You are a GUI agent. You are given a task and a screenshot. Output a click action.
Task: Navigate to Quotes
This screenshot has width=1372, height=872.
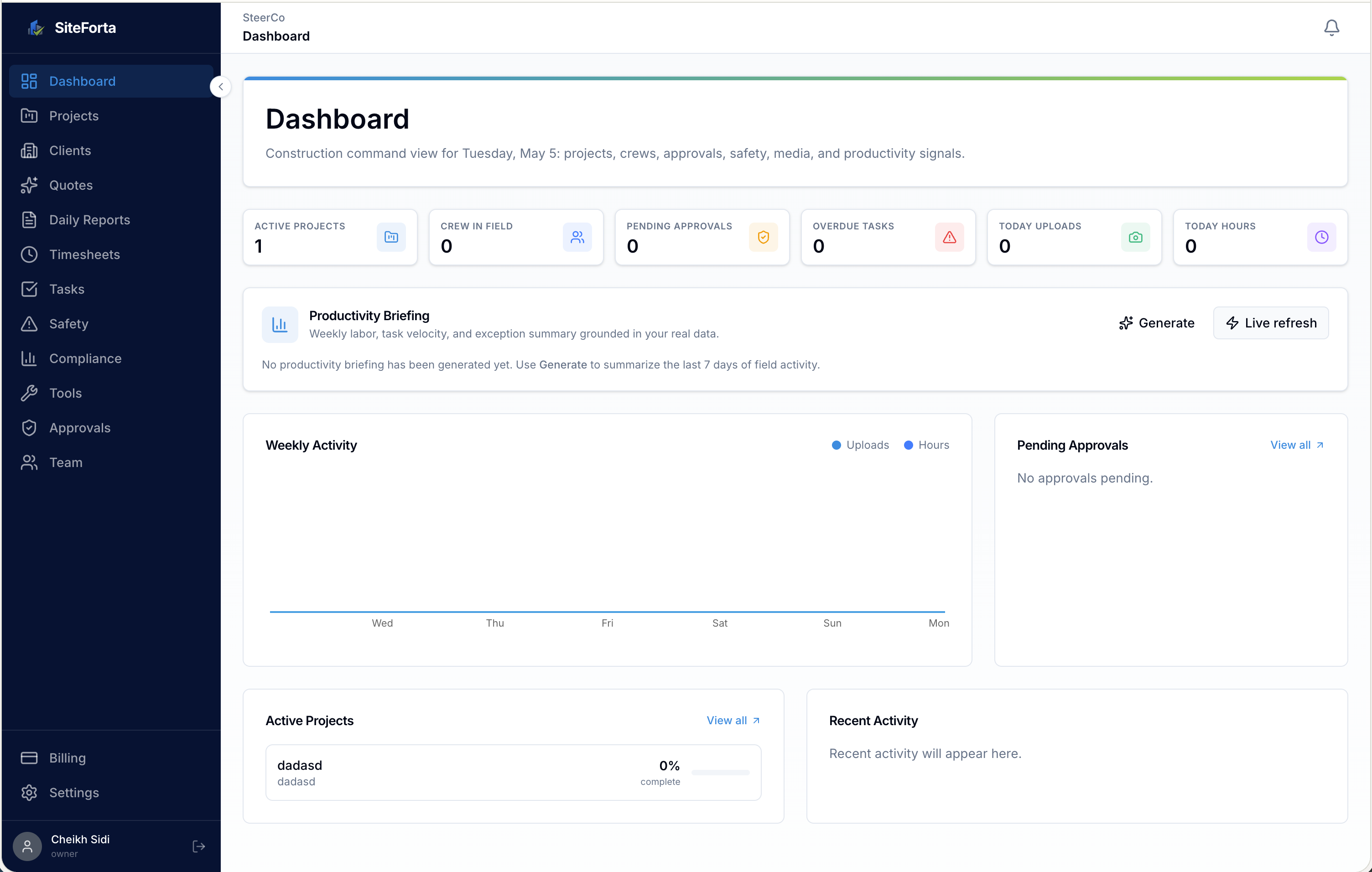(x=111, y=185)
